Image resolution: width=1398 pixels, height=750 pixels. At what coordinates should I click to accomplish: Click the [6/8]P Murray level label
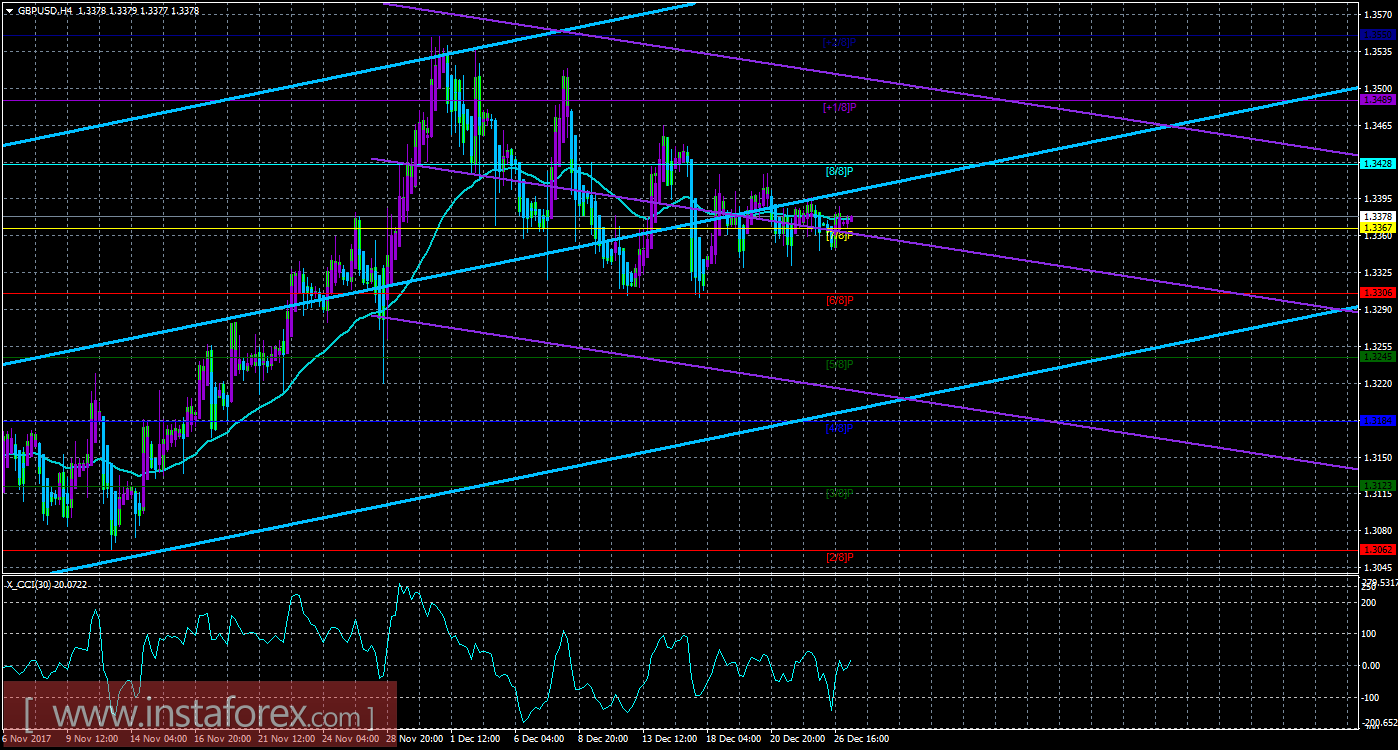838,300
